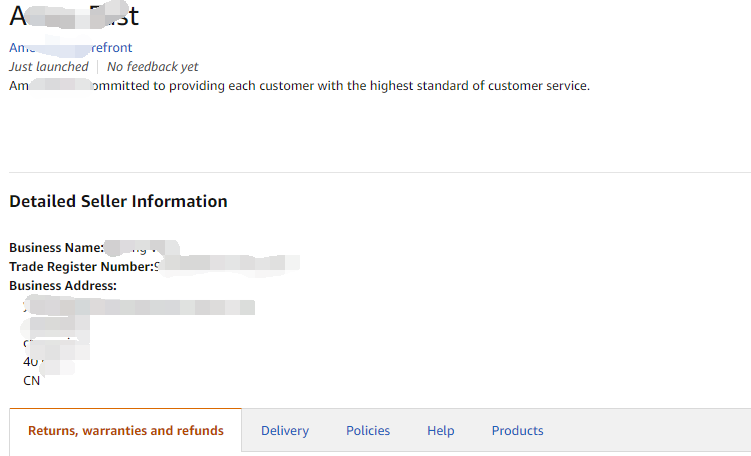The width and height of the screenshot is (751, 456).
Task: Click the Detailed Seller Information heading
Action: click(118, 201)
